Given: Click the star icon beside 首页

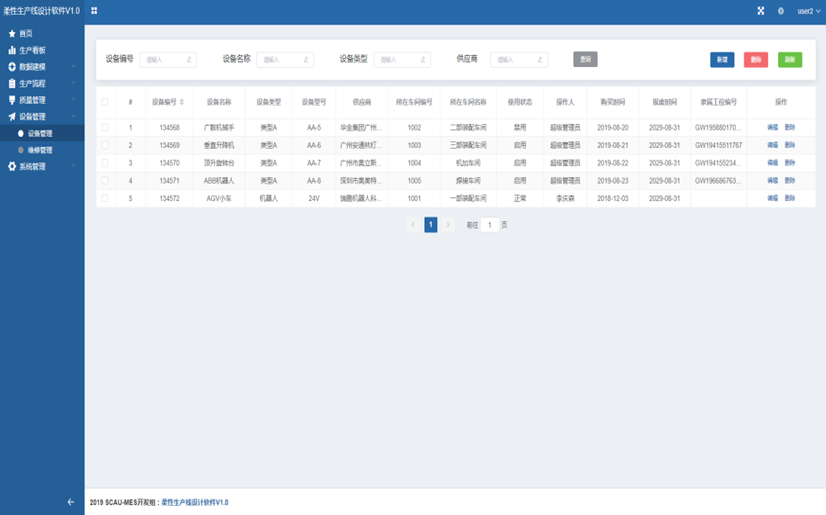Looking at the screenshot, I should click(x=12, y=33).
